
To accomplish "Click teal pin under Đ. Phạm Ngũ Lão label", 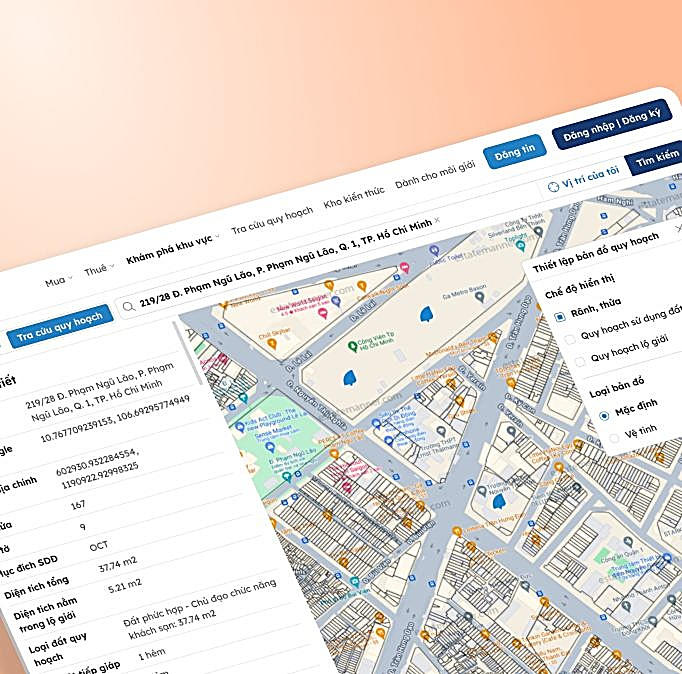I will [x=287, y=477].
